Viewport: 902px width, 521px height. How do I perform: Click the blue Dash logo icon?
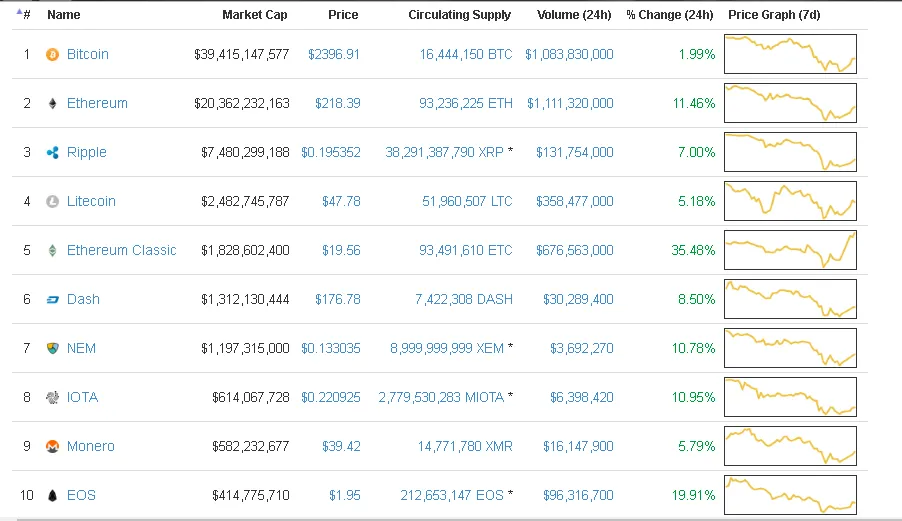tap(52, 300)
